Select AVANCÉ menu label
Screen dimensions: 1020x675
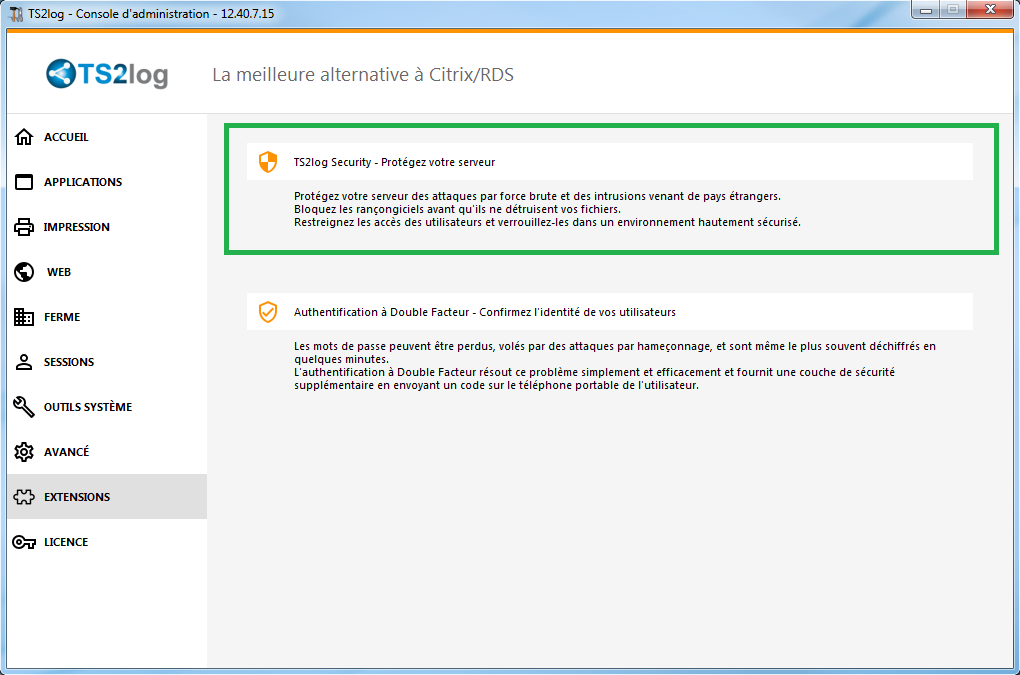pyautogui.click(x=66, y=452)
